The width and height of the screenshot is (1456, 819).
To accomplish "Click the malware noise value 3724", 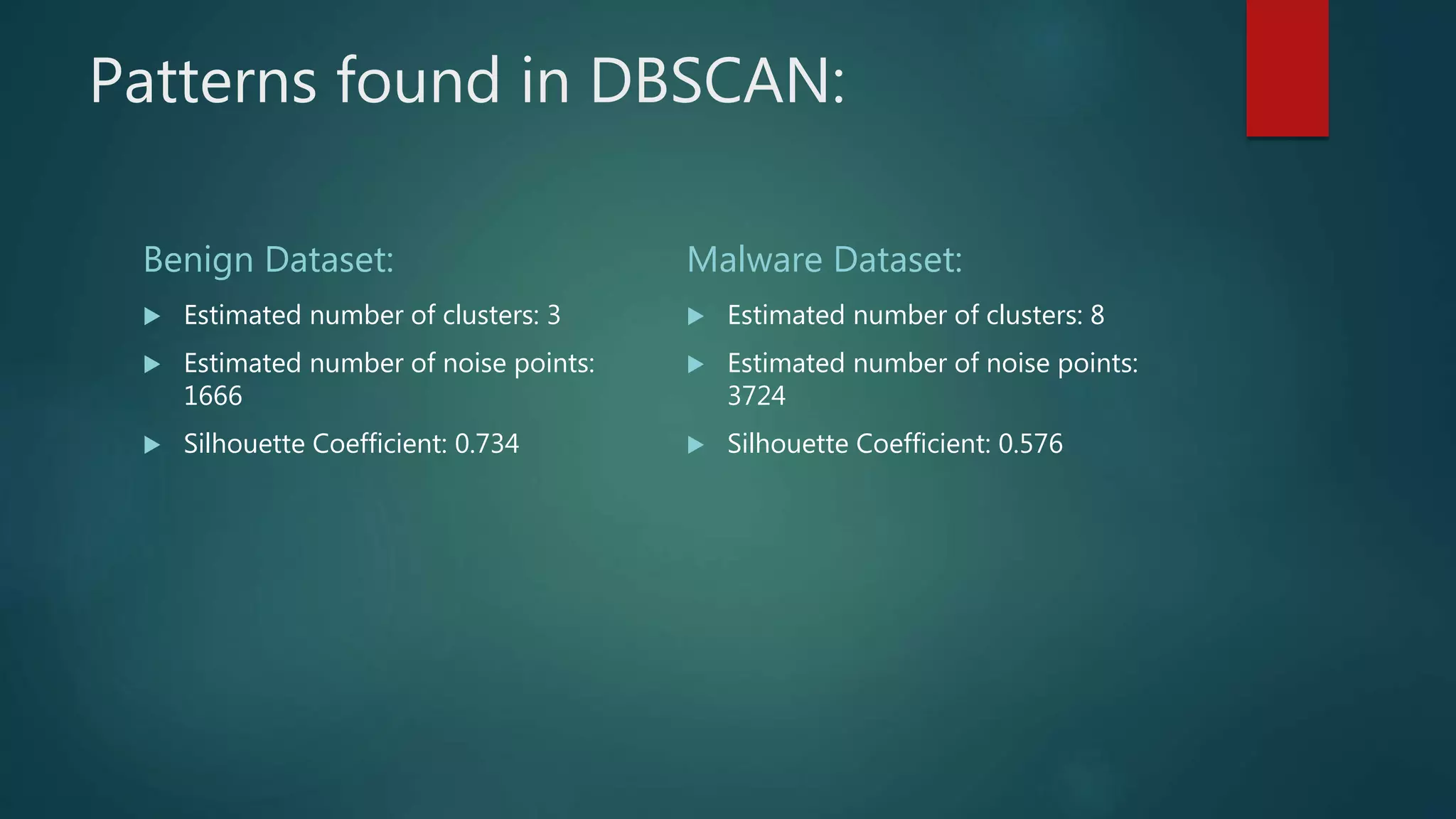I will point(756,396).
